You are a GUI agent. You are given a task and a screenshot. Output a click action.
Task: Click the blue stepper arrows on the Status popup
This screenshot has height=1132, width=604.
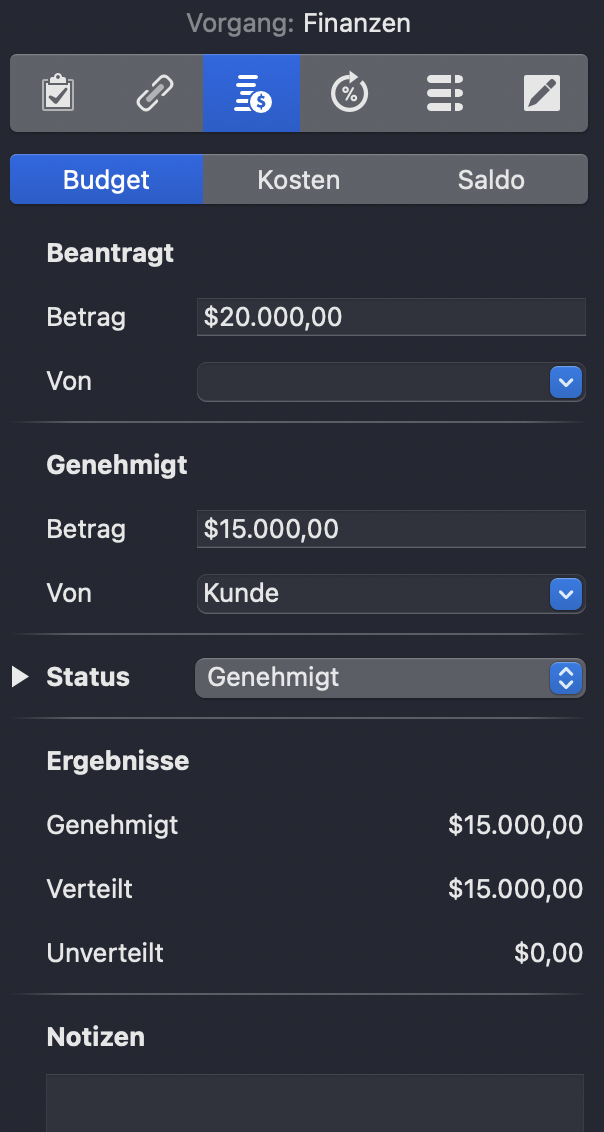567,678
